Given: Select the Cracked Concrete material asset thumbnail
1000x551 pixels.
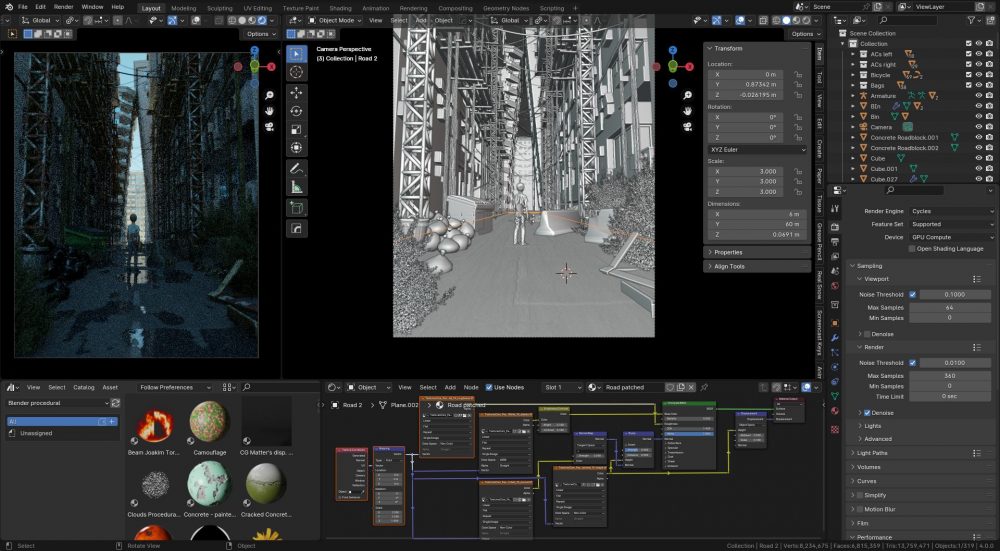Looking at the screenshot, I should point(266,483).
